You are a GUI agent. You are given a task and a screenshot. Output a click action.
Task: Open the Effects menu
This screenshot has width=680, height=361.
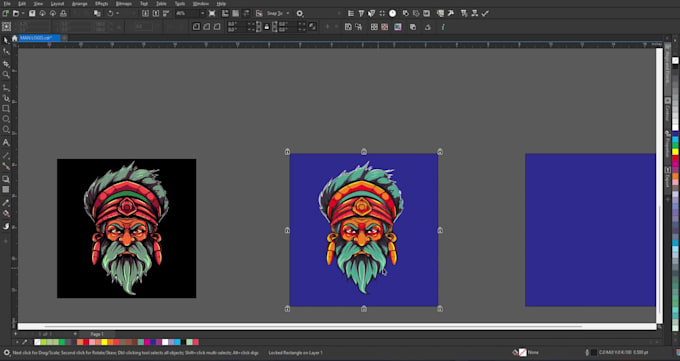pyautogui.click(x=101, y=3)
